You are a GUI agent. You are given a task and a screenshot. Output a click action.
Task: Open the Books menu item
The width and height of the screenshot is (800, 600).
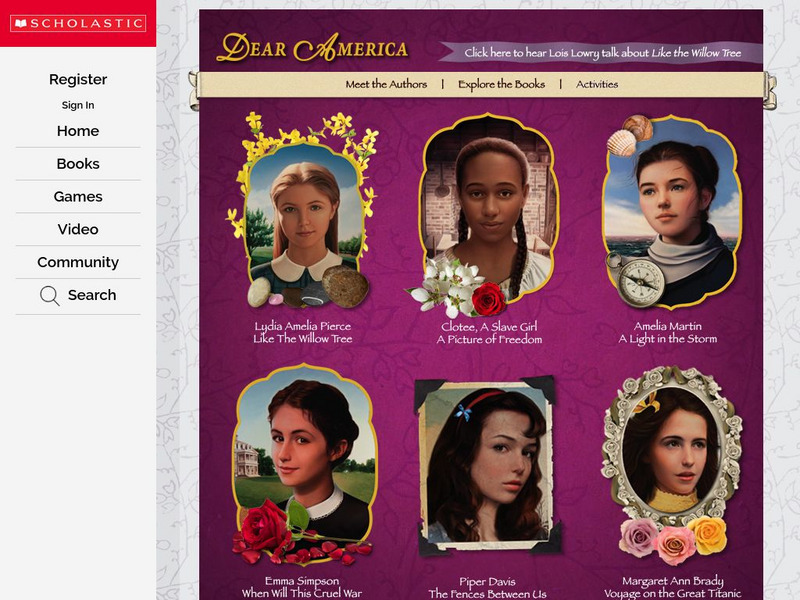click(78, 164)
